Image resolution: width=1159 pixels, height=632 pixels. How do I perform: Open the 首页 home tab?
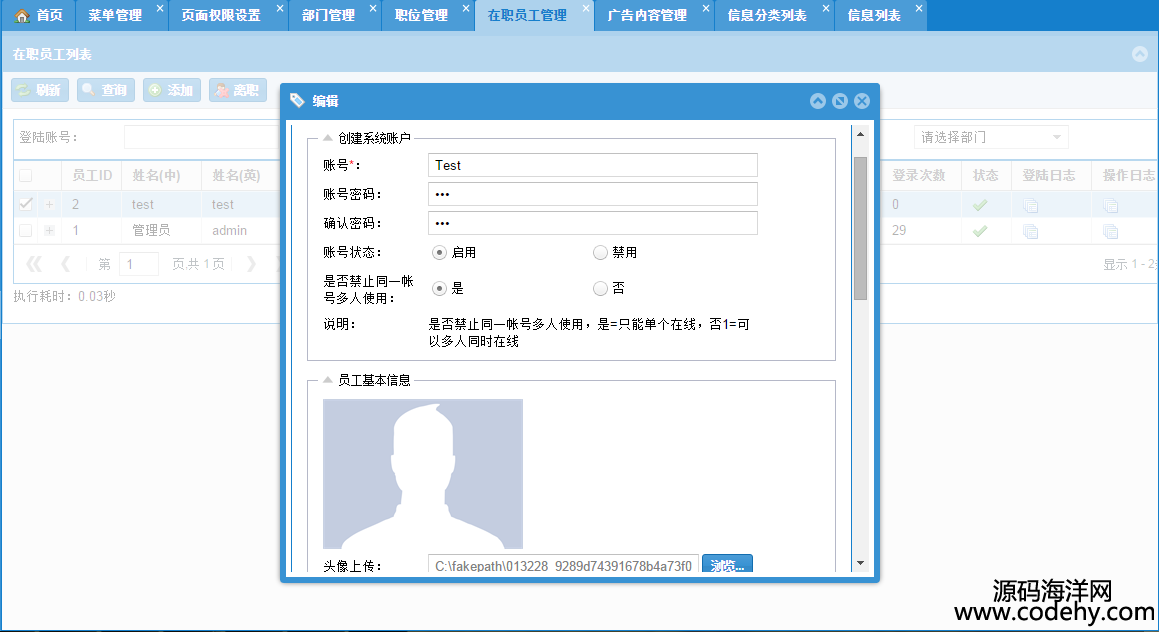pos(38,16)
